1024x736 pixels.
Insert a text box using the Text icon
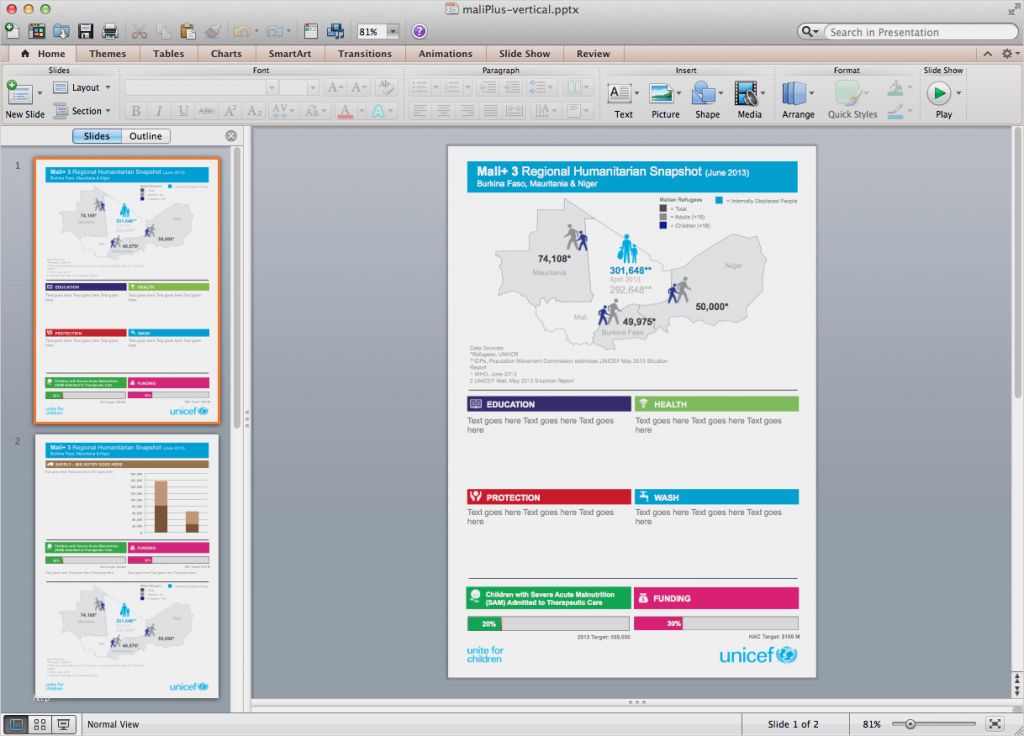pyautogui.click(x=622, y=95)
